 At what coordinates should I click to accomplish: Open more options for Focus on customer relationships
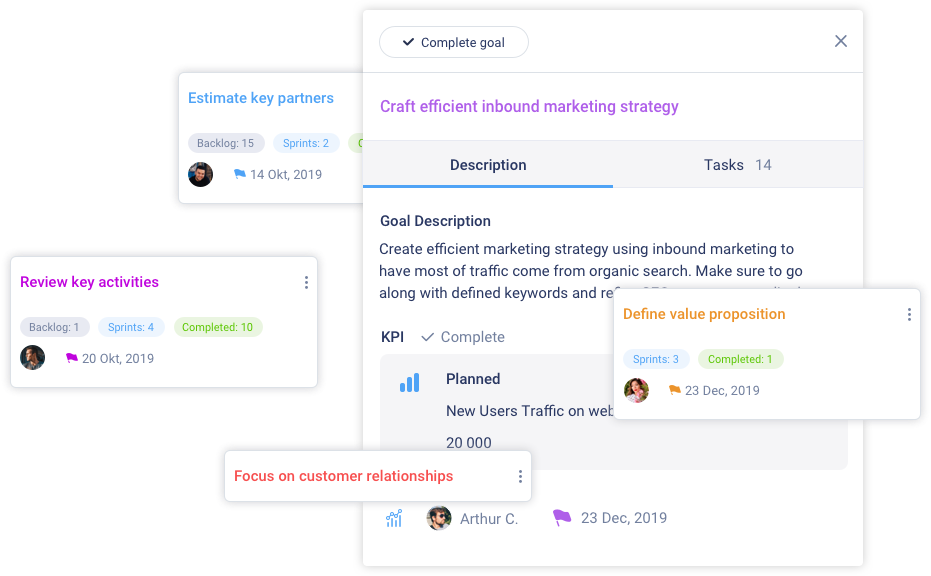(x=520, y=476)
